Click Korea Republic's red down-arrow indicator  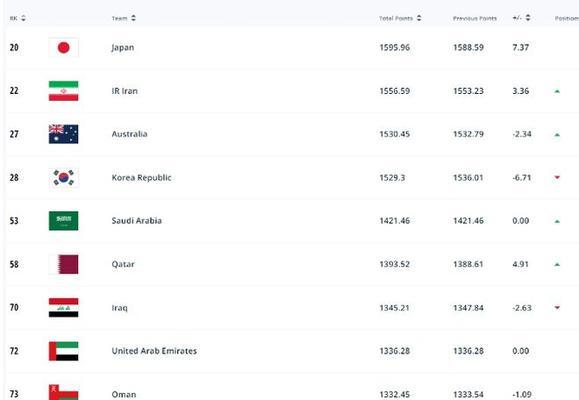point(557,178)
